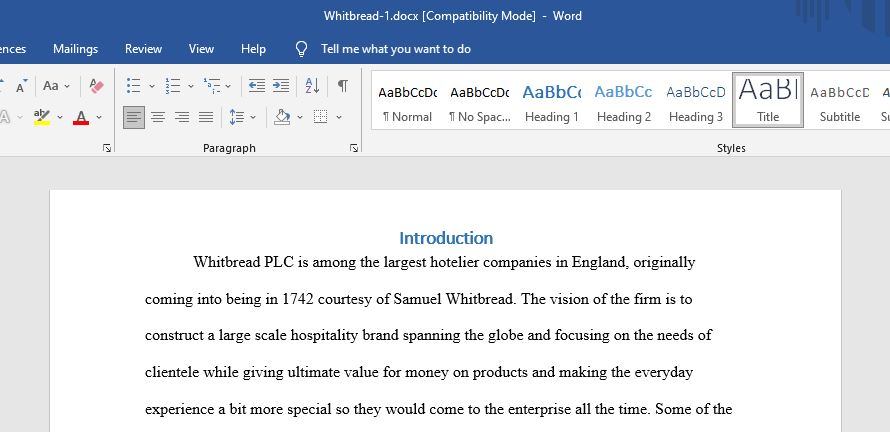Screen dimensions: 890x432
Task: Open the Change Case dropdown arrow
Action: [x=67, y=86]
